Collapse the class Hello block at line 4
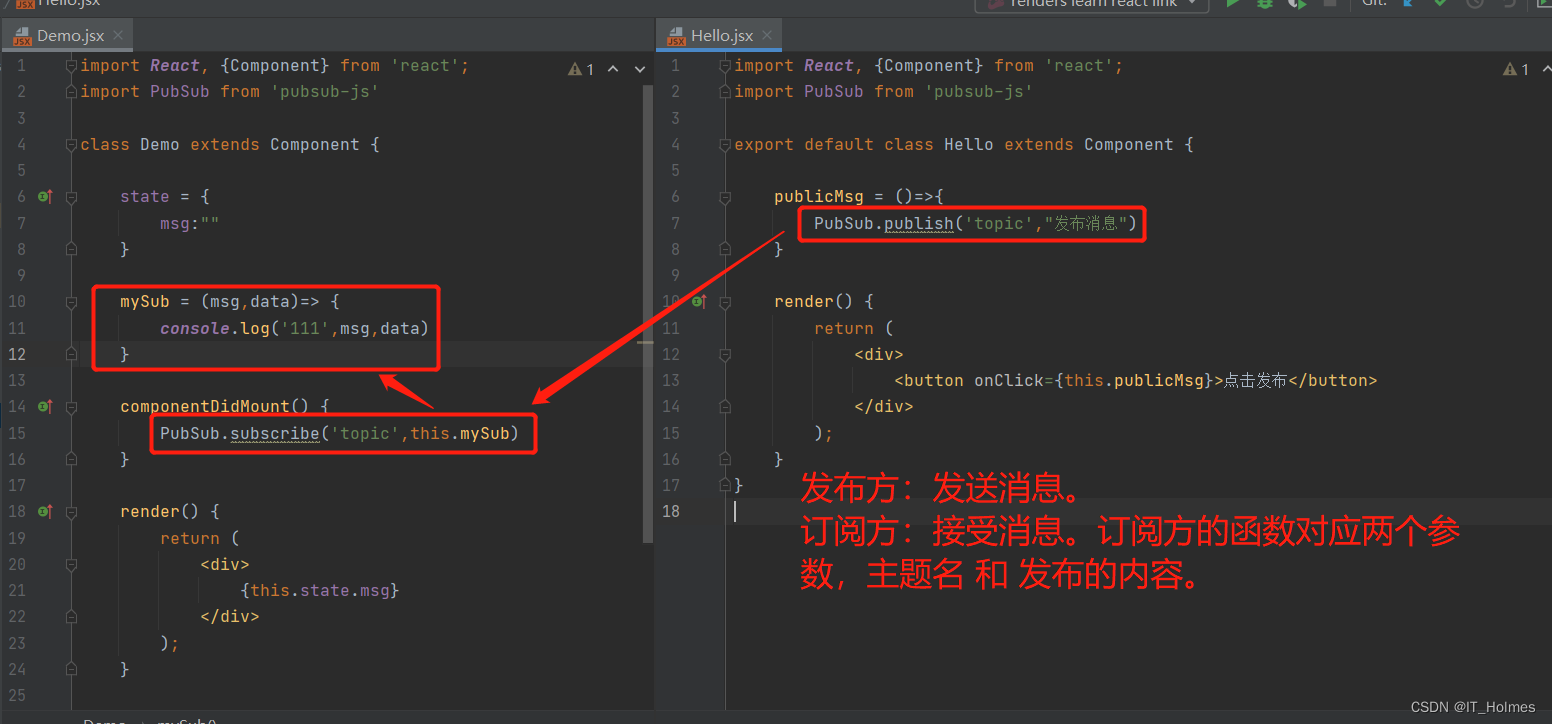The image size is (1552, 724). click(725, 145)
